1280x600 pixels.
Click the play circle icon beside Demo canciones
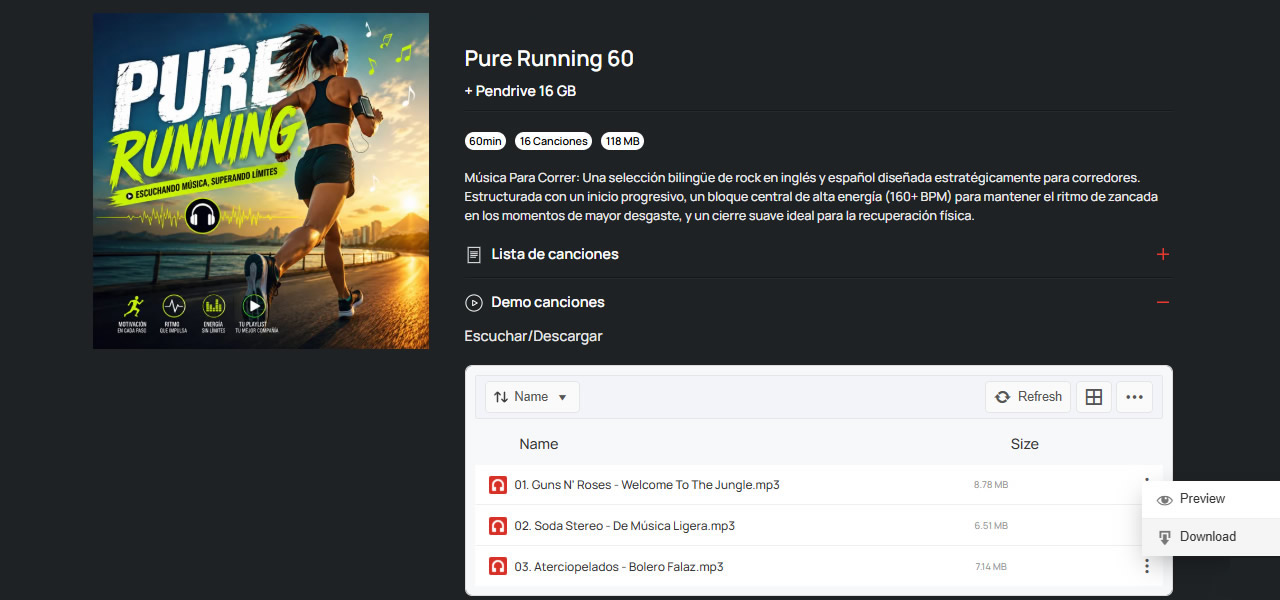click(474, 303)
